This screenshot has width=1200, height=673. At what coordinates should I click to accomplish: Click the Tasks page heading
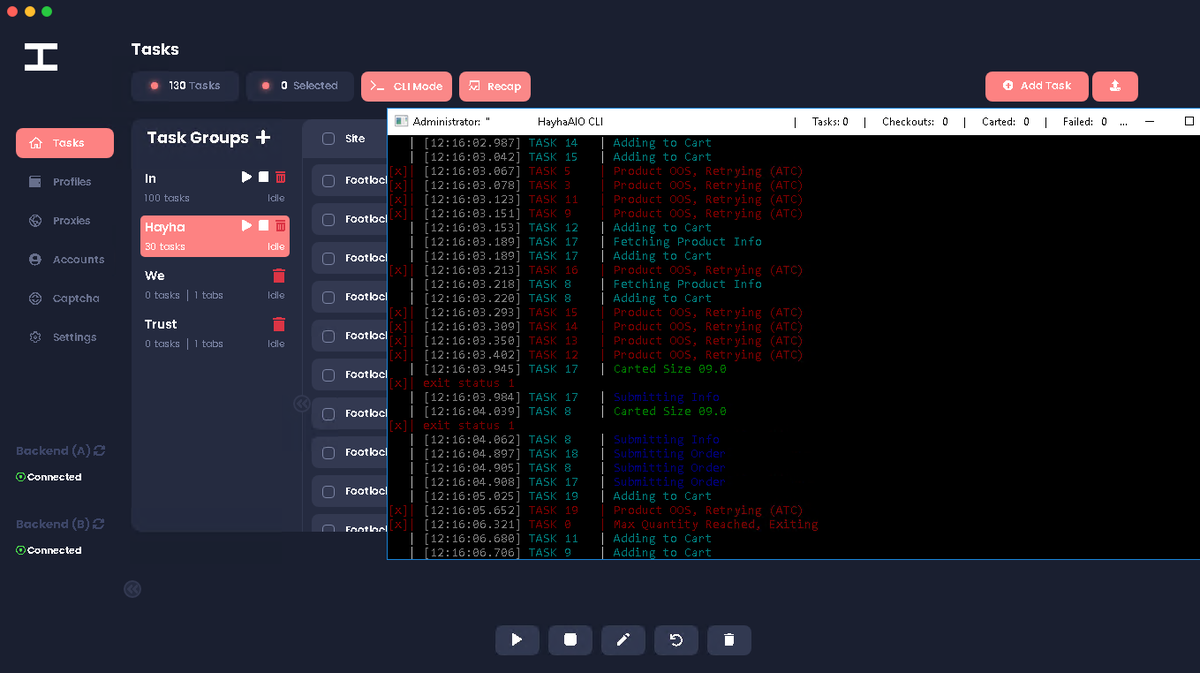point(155,49)
